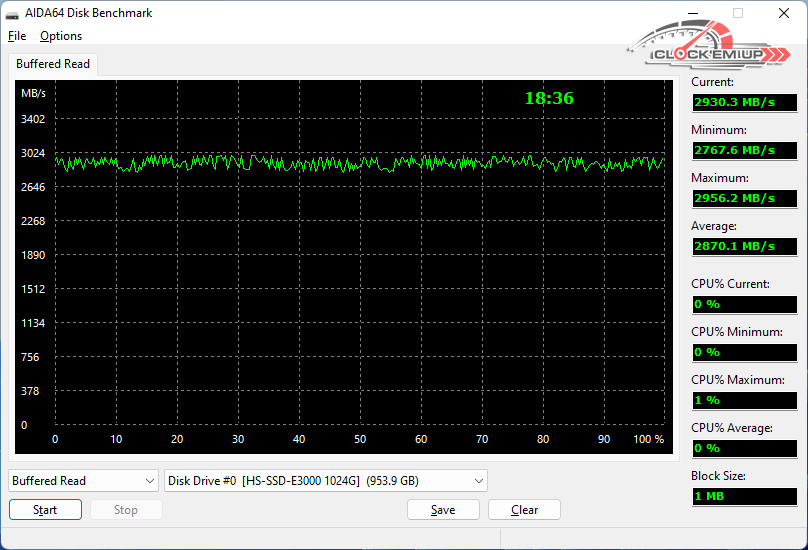Click the Maximum speed value 2956.2 MB/s
Viewport: 808px width, 550px height.
(744, 198)
